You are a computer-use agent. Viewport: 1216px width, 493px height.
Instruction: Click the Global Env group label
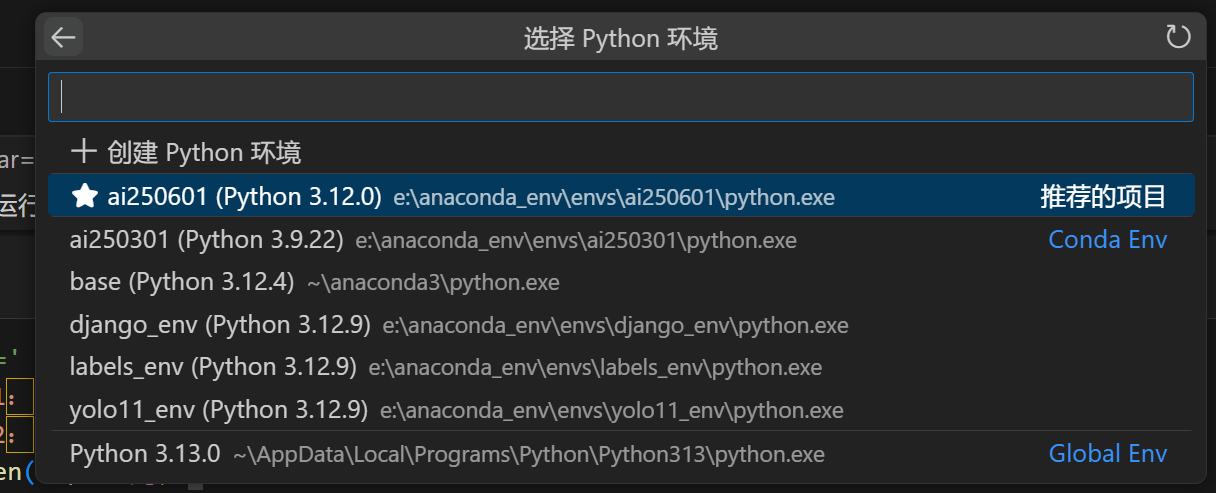(1108, 454)
